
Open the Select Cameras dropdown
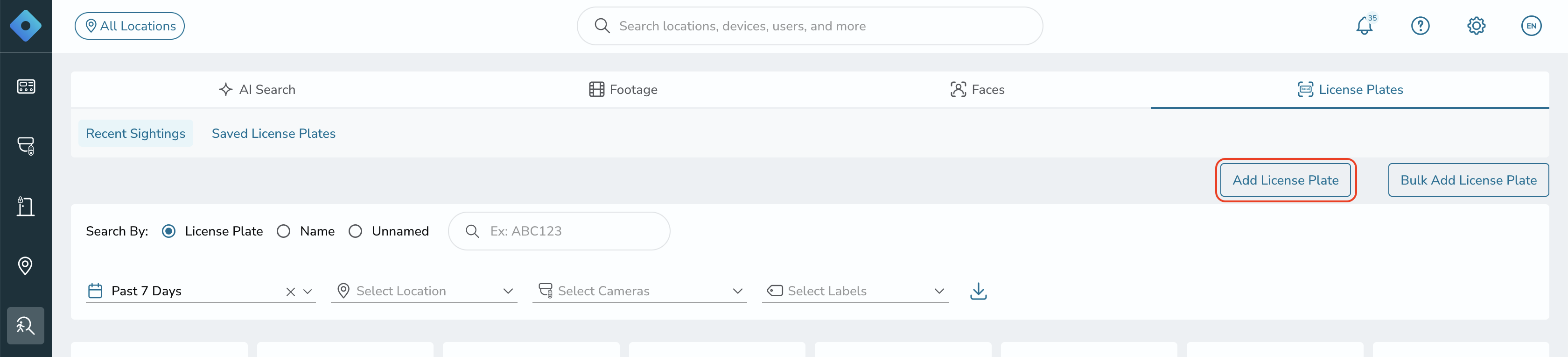click(639, 291)
